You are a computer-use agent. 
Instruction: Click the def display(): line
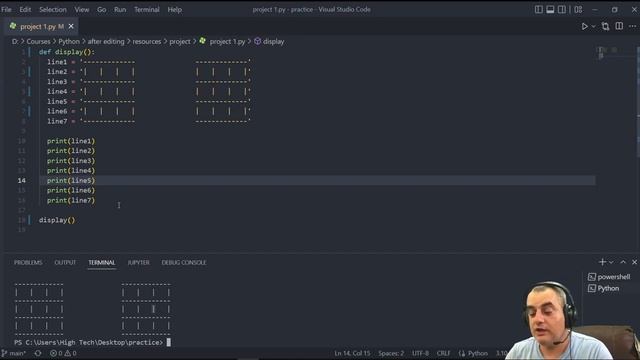(67, 52)
